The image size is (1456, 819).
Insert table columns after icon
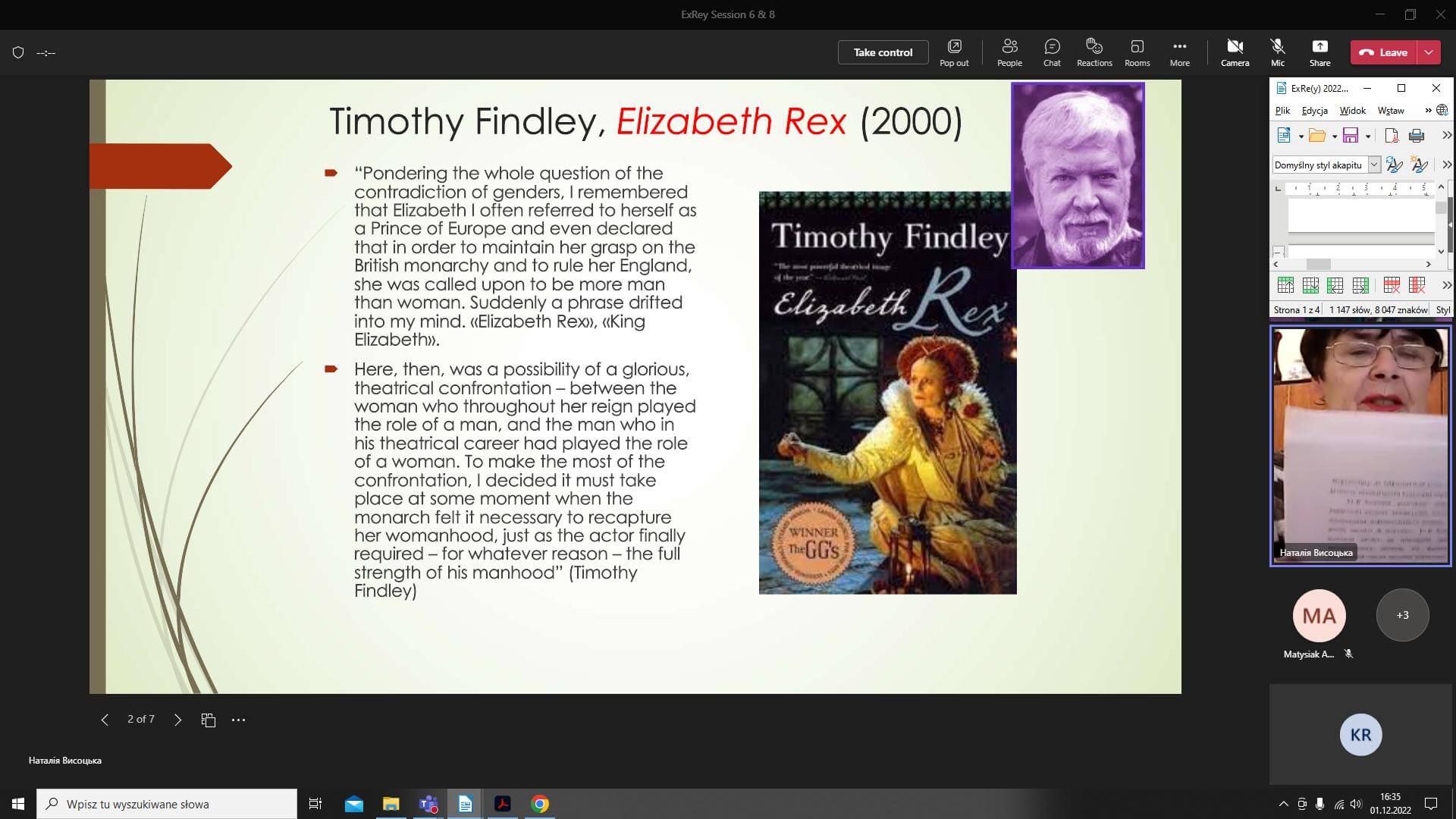click(1360, 285)
